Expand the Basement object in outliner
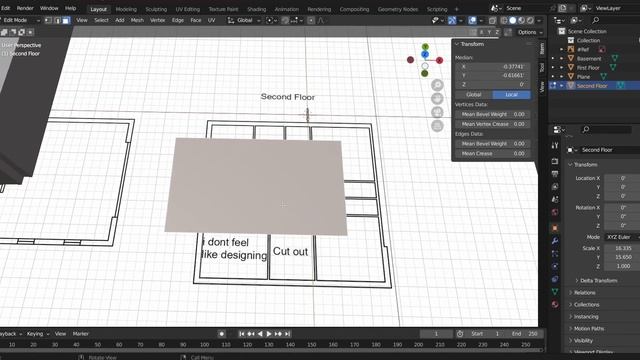Image resolution: width=640 pixels, height=360 pixels. click(x=562, y=58)
